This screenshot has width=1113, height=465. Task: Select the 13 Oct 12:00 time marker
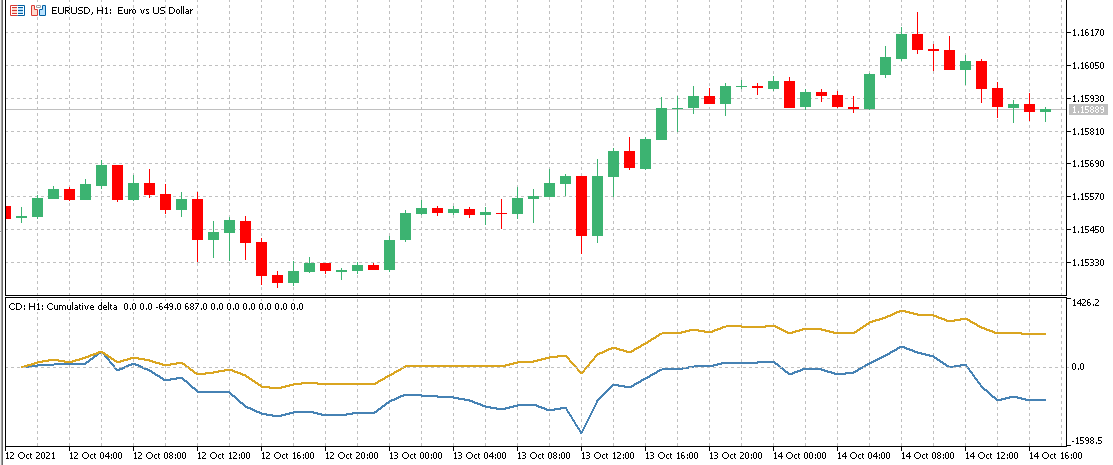(610, 456)
